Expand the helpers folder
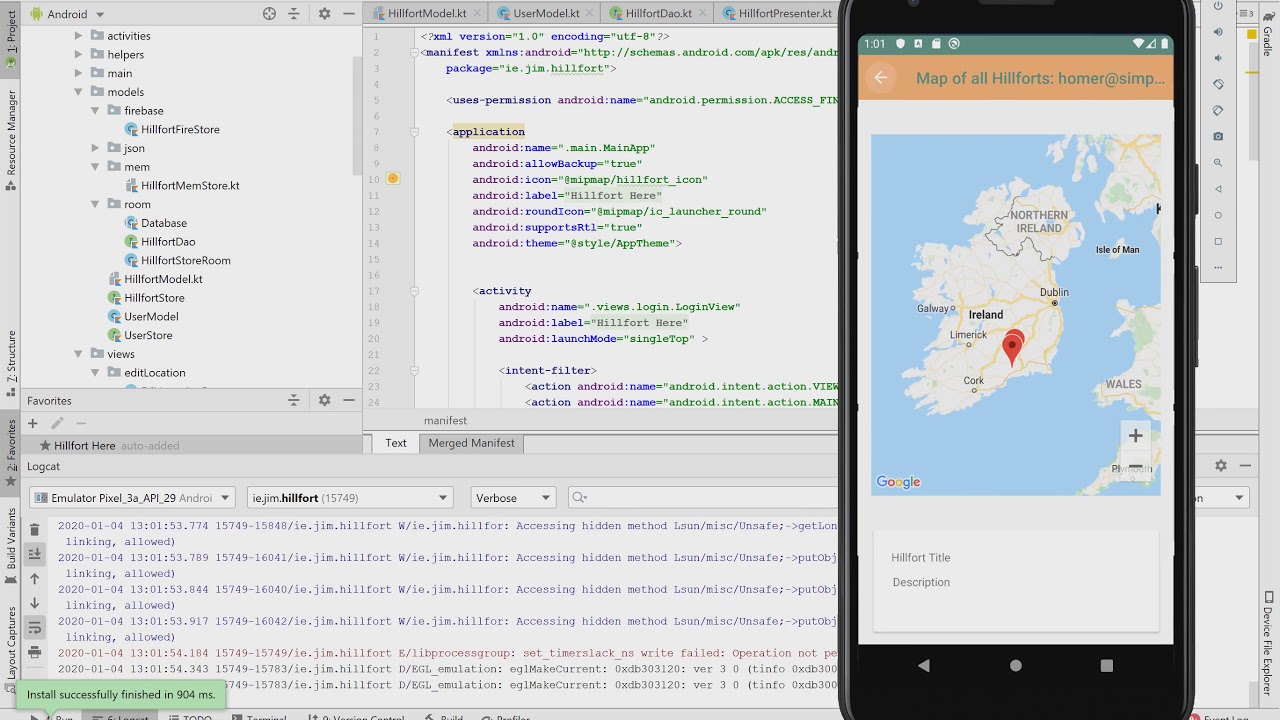This screenshot has height=720, width=1280. point(78,54)
